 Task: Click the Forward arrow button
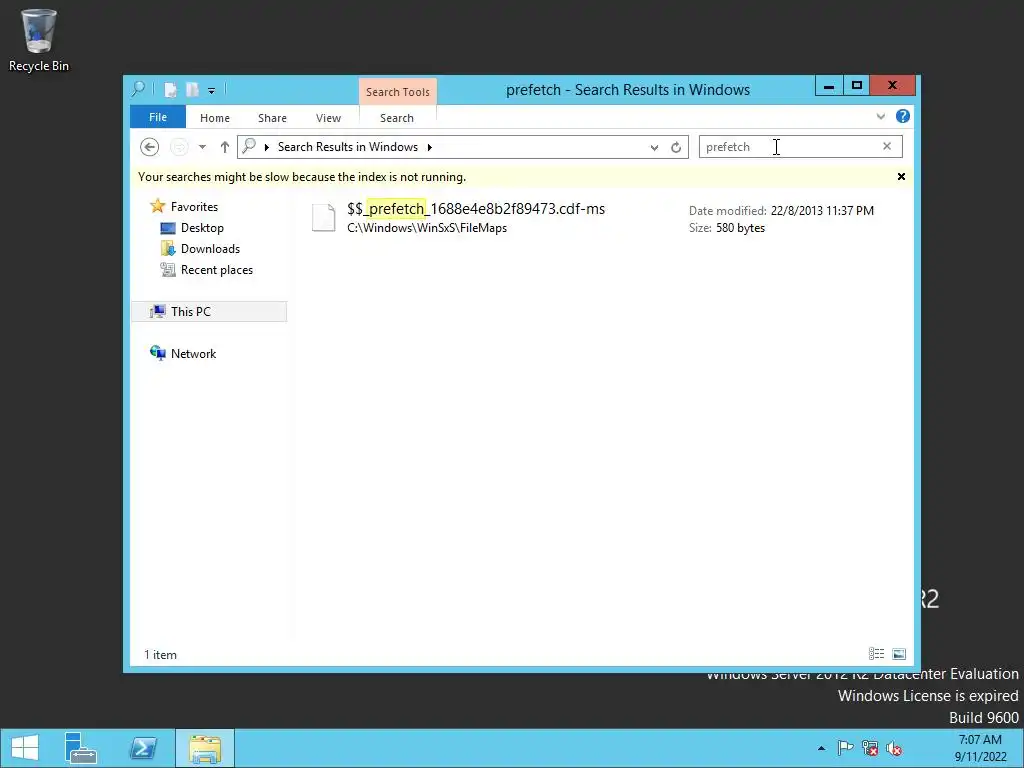point(179,147)
